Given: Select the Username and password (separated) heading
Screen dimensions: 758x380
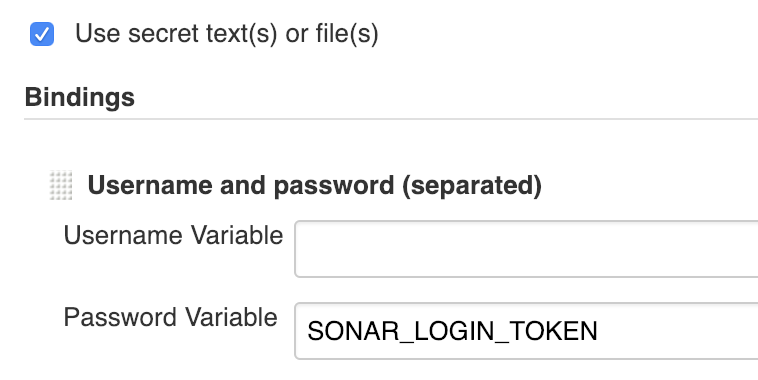Looking at the screenshot, I should (x=315, y=185).
